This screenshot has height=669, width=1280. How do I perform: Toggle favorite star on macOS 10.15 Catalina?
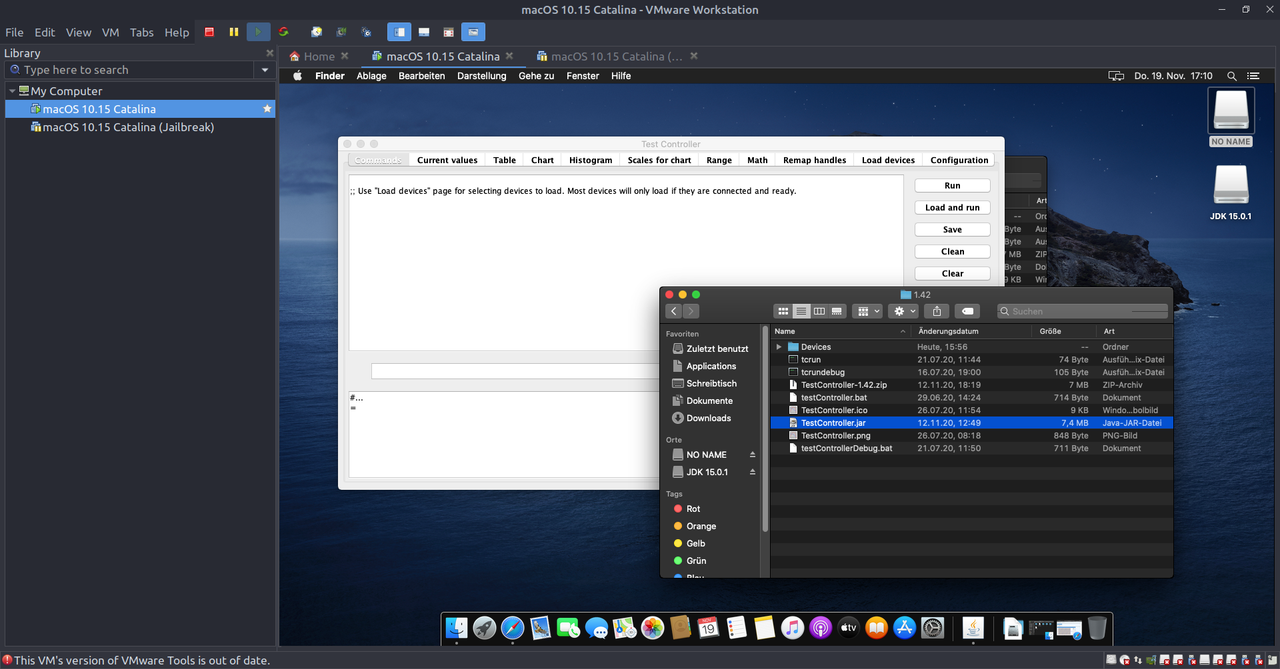pos(267,109)
